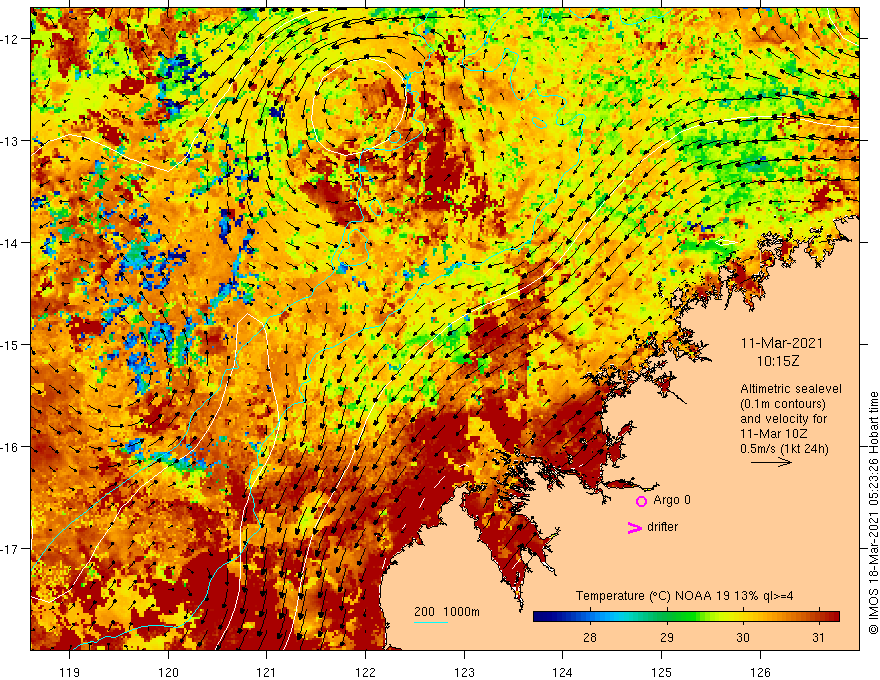The width and height of the screenshot is (880, 680).
Task: Click the '200 1000m' depth legend text
Action: pyautogui.click(x=447, y=612)
